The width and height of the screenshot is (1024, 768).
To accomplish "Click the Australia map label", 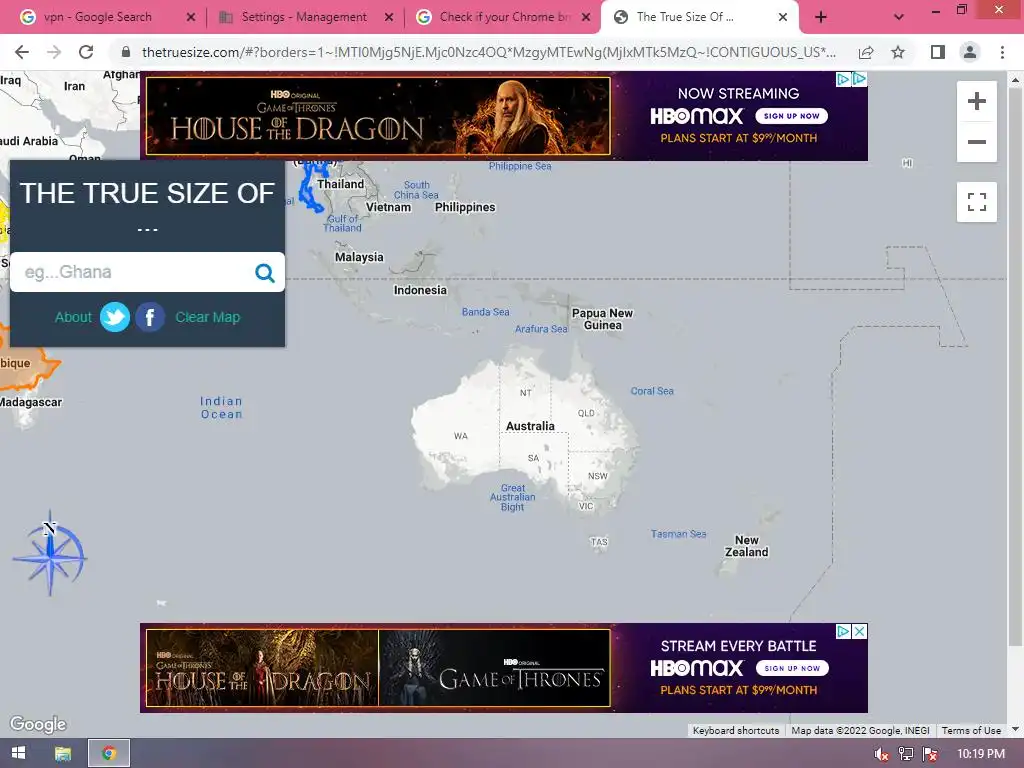I will tap(530, 426).
